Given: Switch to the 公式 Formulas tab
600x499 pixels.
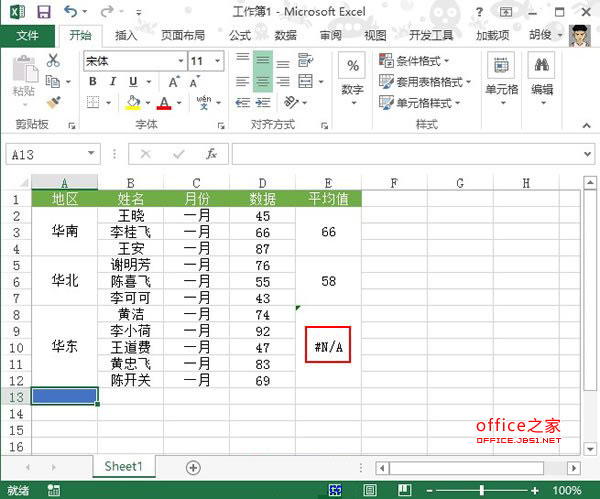Looking at the screenshot, I should pos(240,36).
